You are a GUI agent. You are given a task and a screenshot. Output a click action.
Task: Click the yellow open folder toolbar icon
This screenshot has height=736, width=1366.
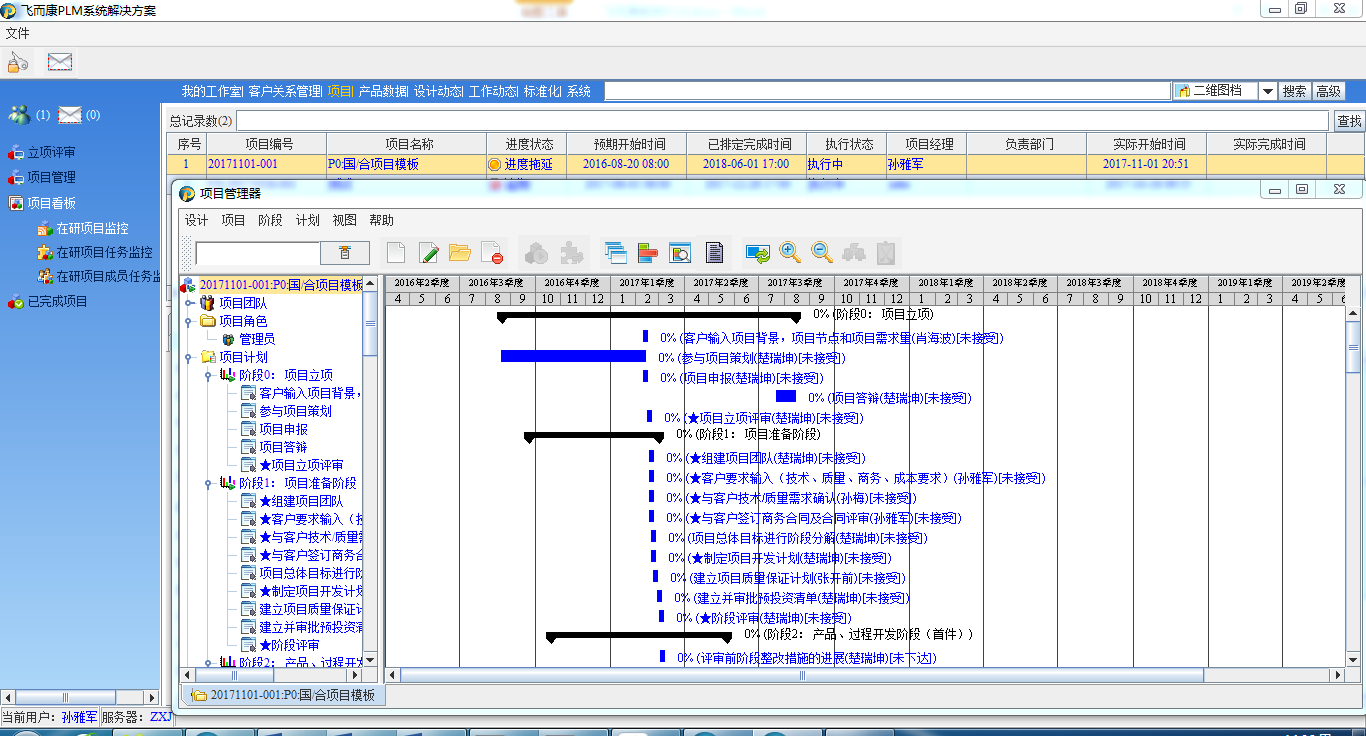coord(460,253)
